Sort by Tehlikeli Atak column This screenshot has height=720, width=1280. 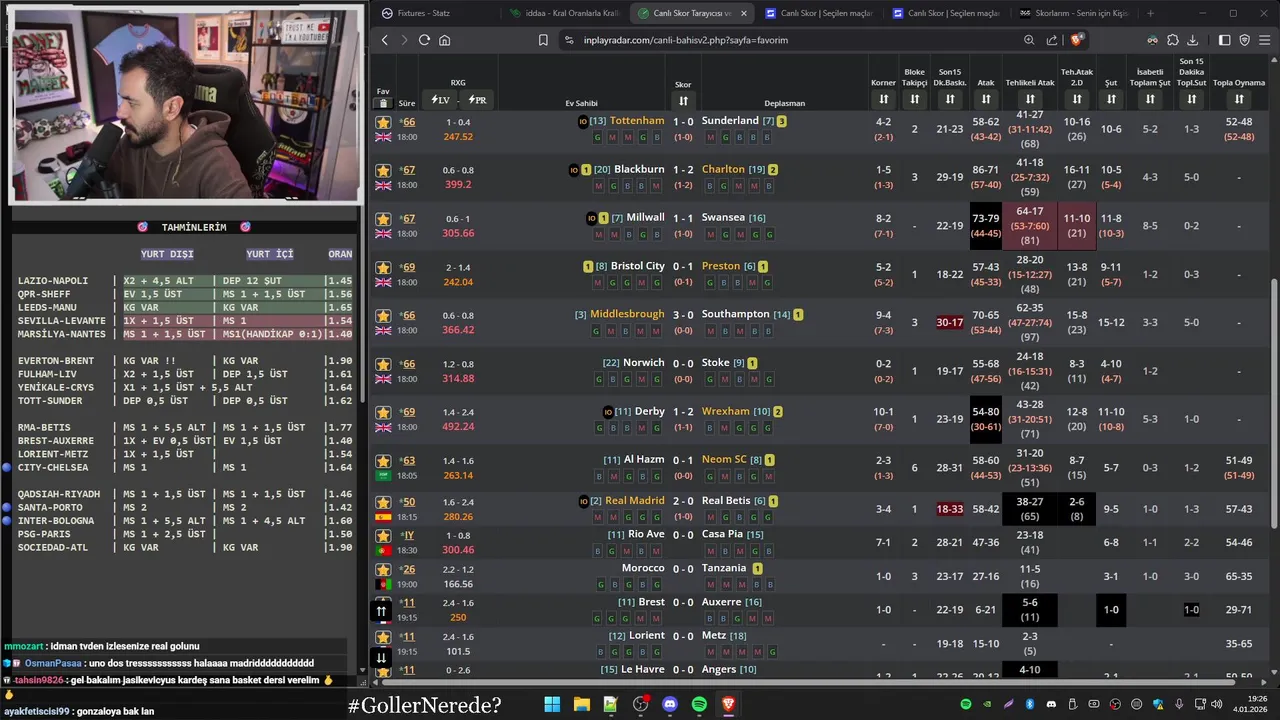pyautogui.click(x=1030, y=99)
